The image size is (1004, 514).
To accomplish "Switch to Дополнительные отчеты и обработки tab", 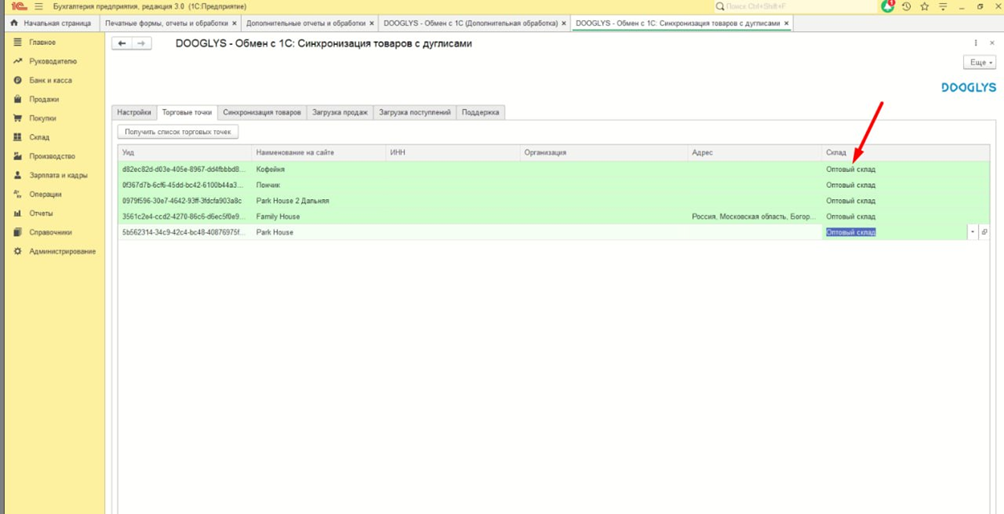I will [x=305, y=23].
